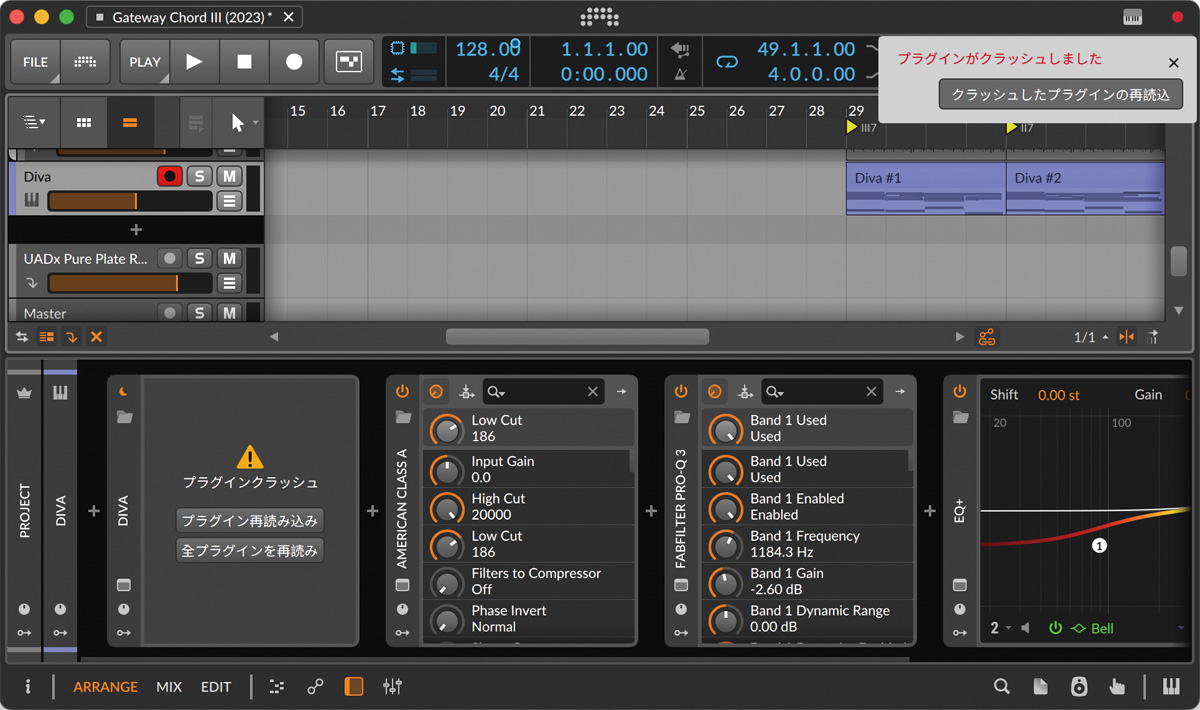Solo the UADx Pure Plate track

pyautogui.click(x=199, y=258)
